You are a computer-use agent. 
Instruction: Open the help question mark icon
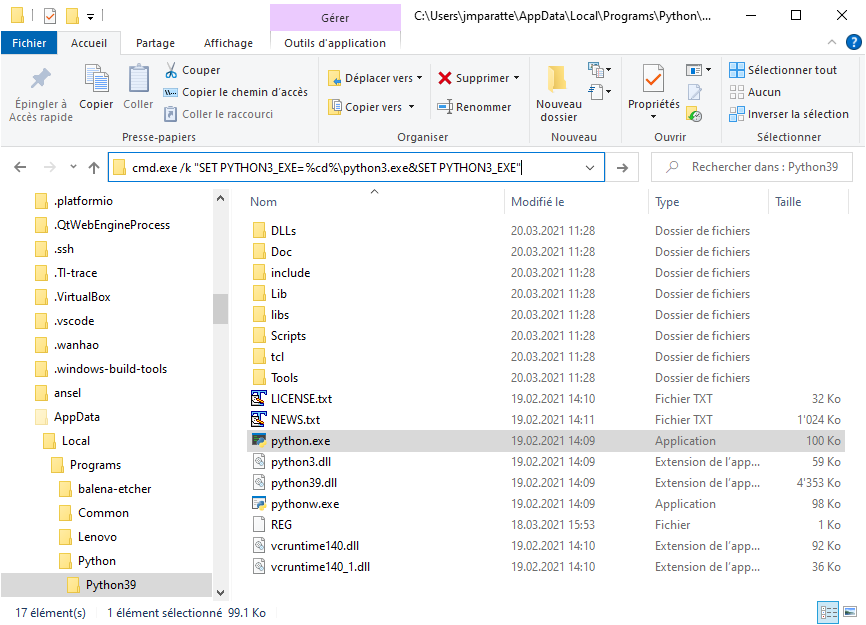point(854,43)
